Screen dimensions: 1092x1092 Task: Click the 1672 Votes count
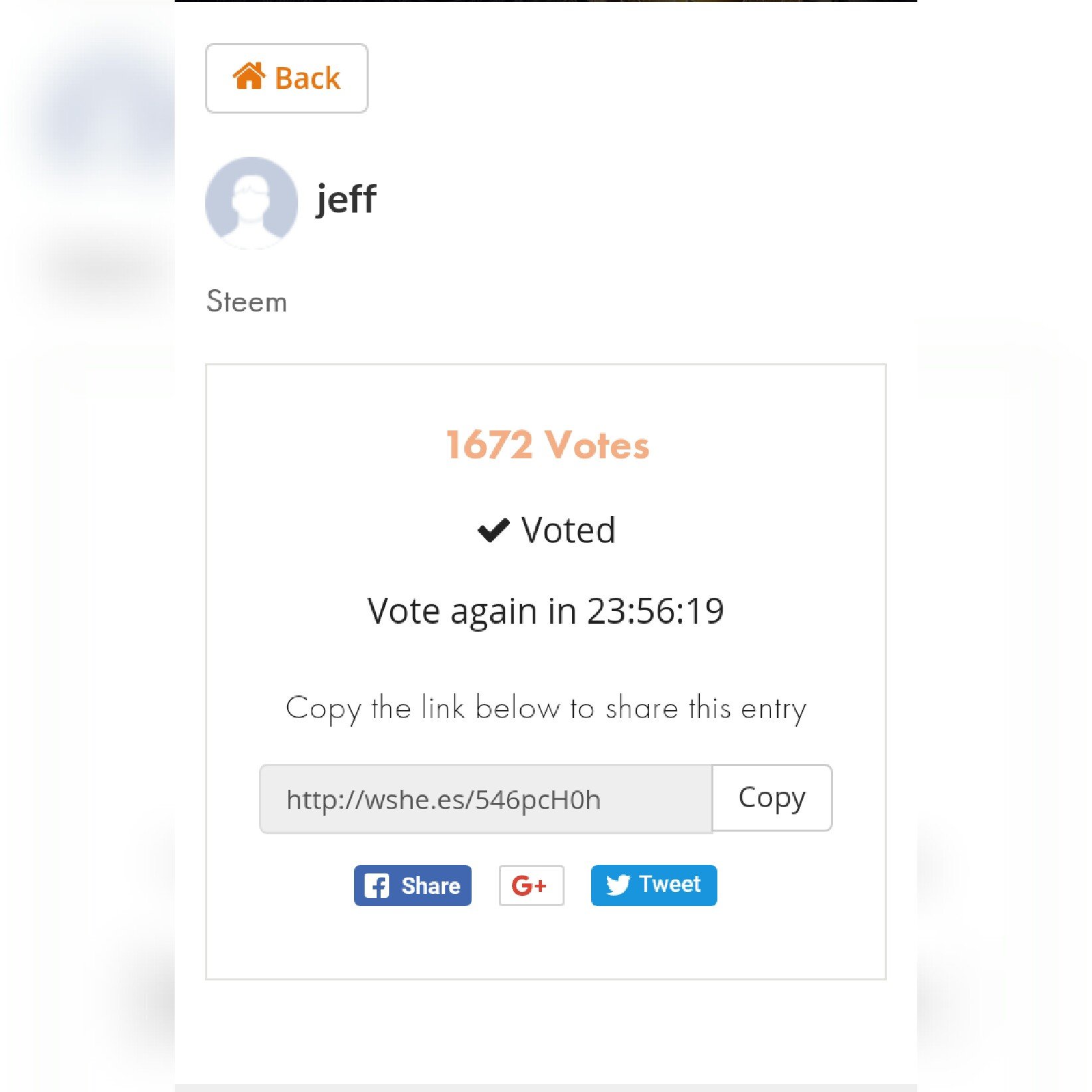pos(547,445)
